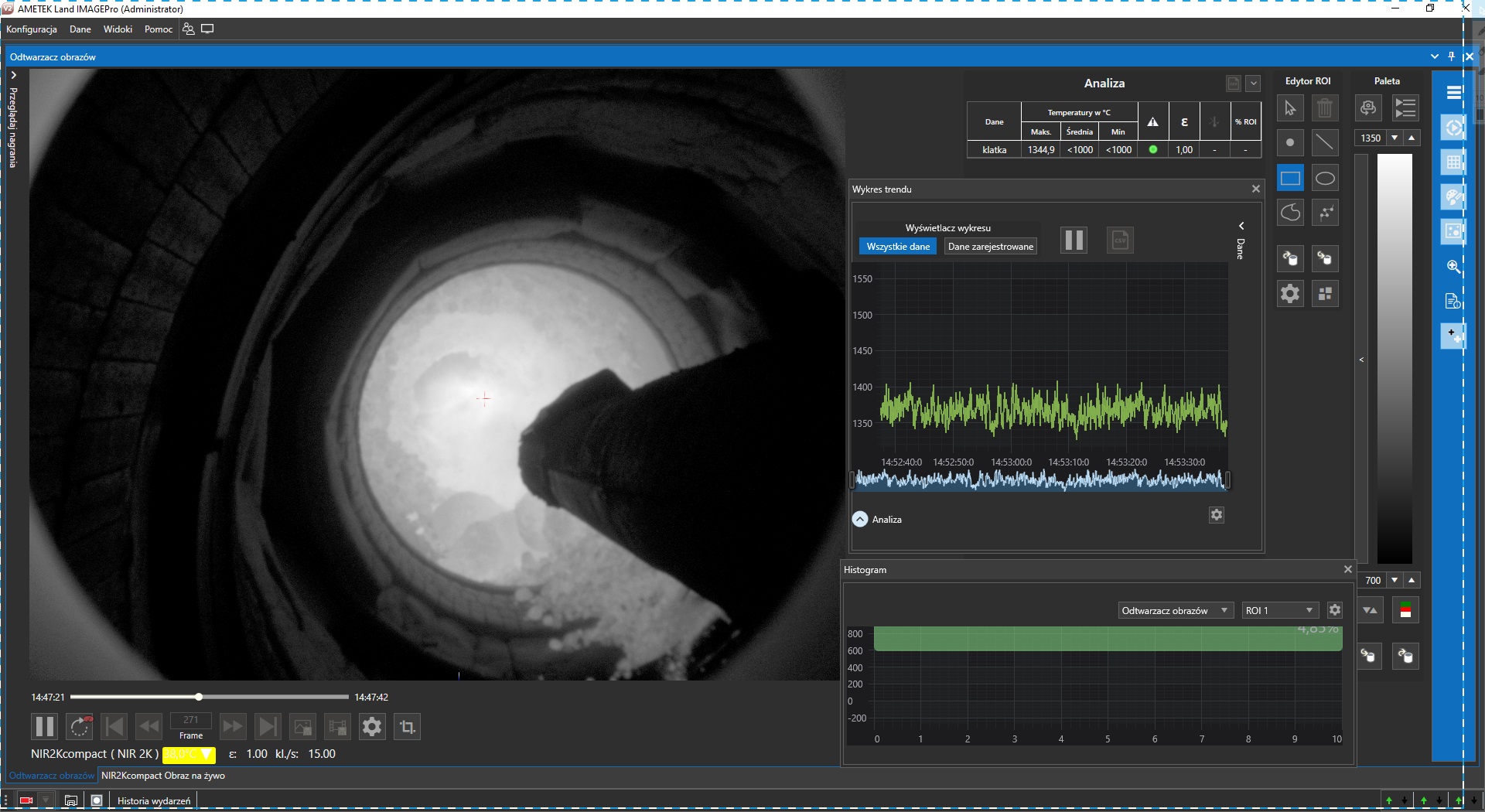
Task: Select the ellipse ROI tool
Action: tap(1325, 179)
